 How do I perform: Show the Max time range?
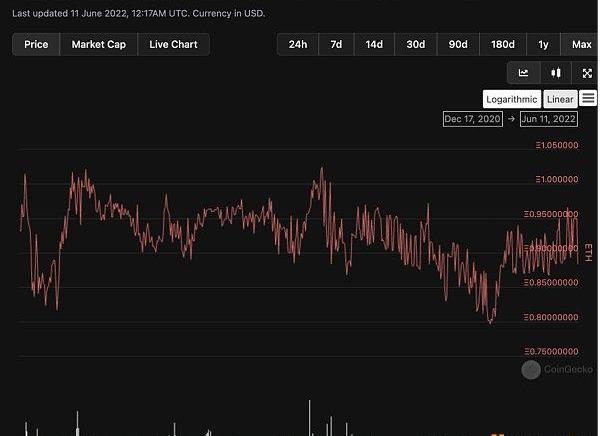tap(581, 45)
